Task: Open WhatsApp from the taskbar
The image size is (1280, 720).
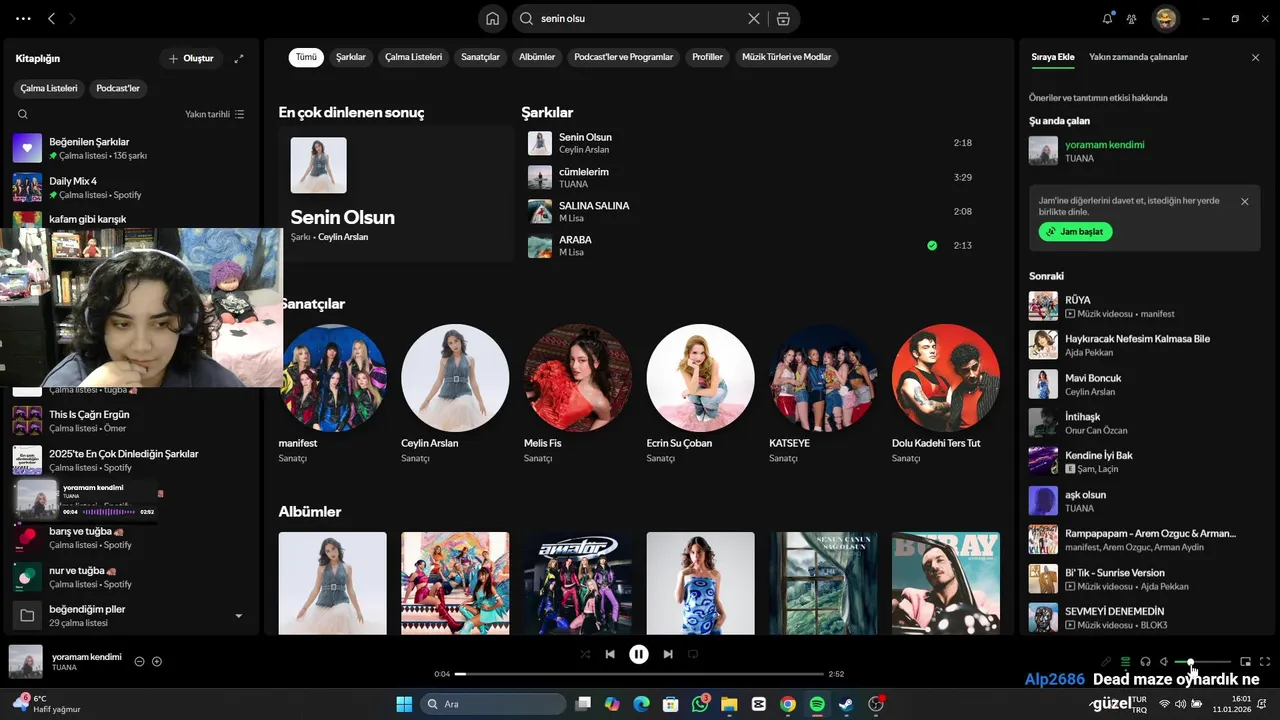Action: [x=700, y=704]
